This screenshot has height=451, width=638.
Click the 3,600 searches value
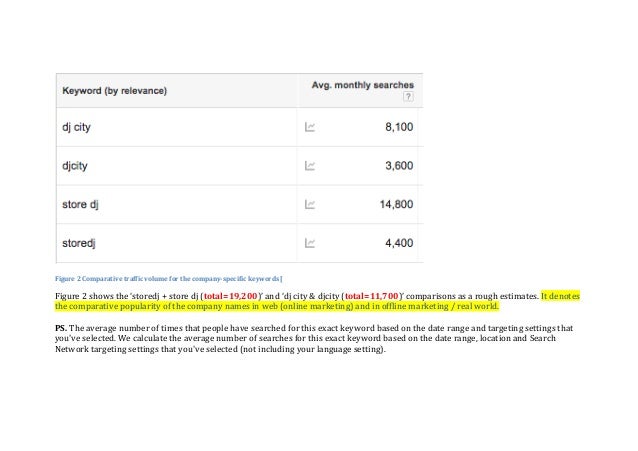tap(399, 166)
